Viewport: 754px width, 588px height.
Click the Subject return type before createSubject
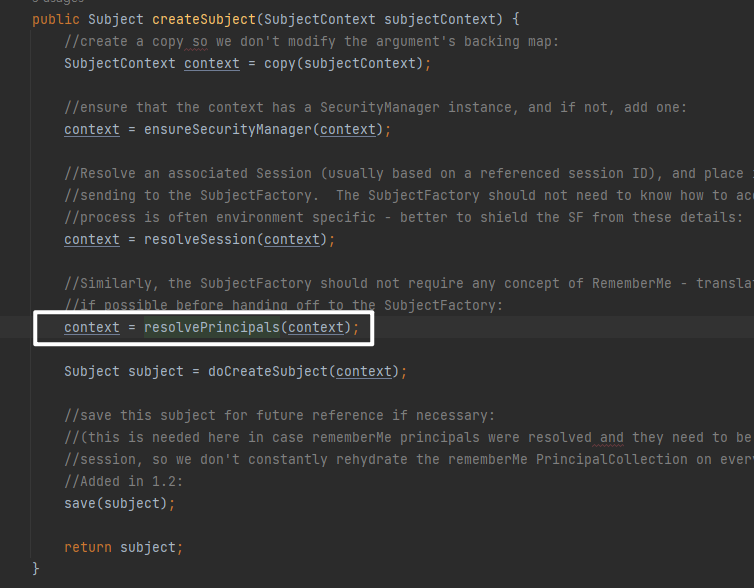116,19
